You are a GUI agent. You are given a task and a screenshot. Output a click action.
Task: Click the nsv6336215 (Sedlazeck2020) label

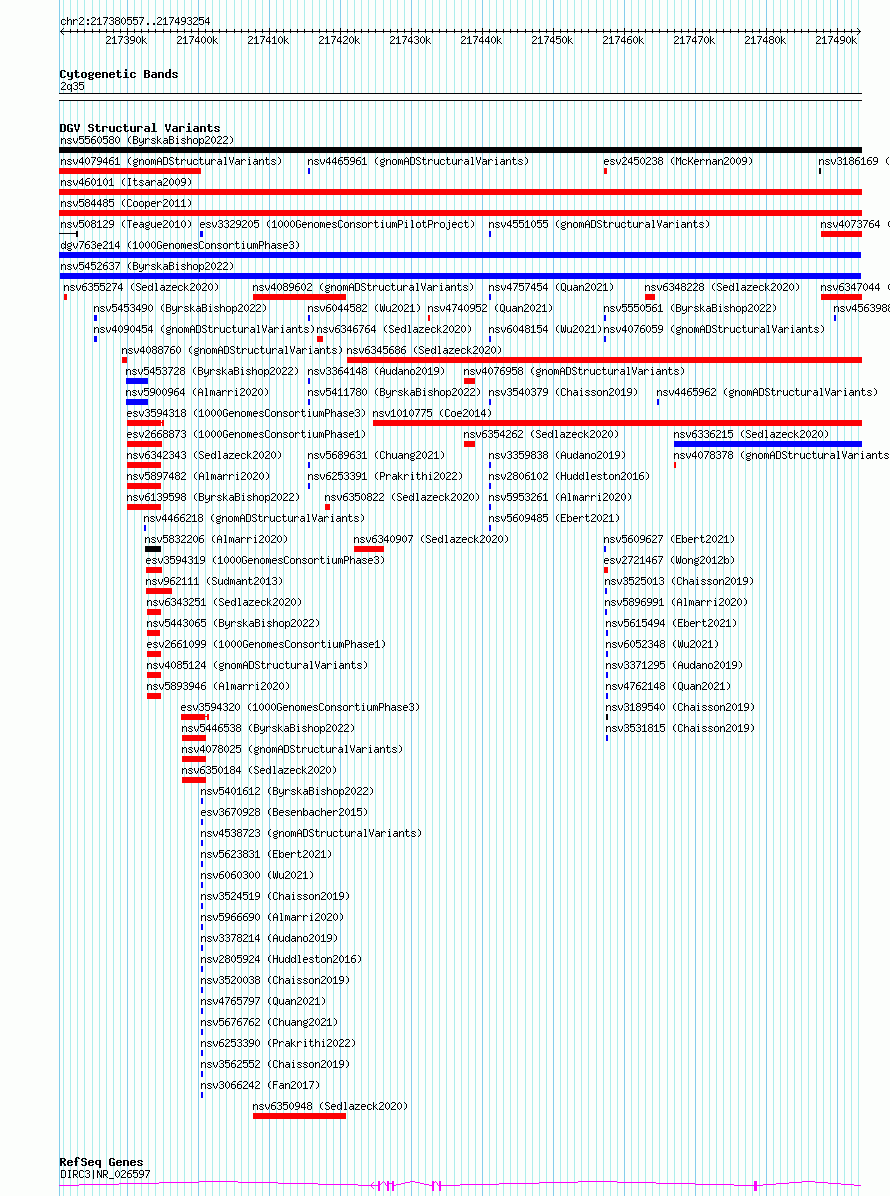click(x=751, y=434)
